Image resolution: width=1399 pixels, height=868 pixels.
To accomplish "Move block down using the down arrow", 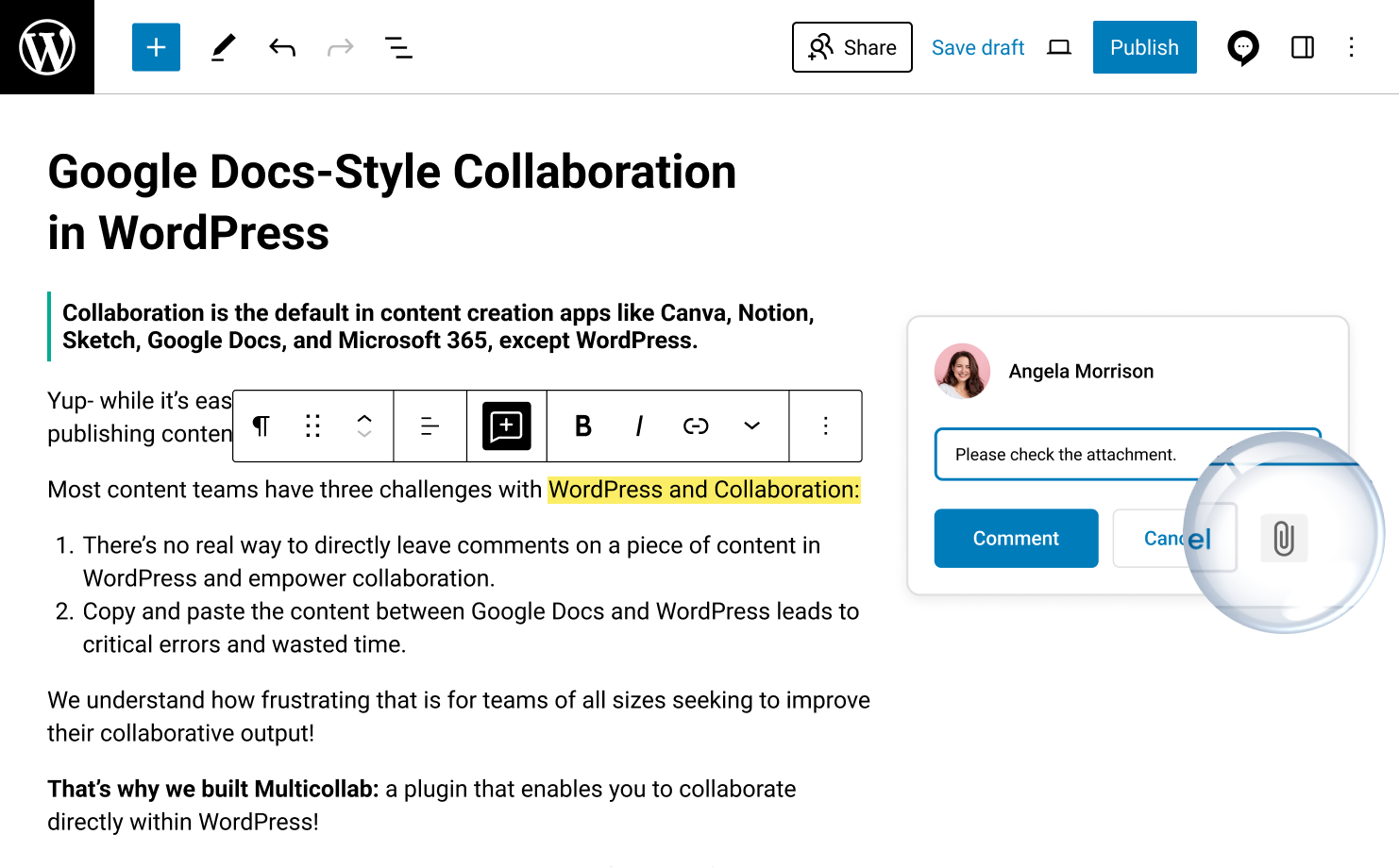I will 364,434.
